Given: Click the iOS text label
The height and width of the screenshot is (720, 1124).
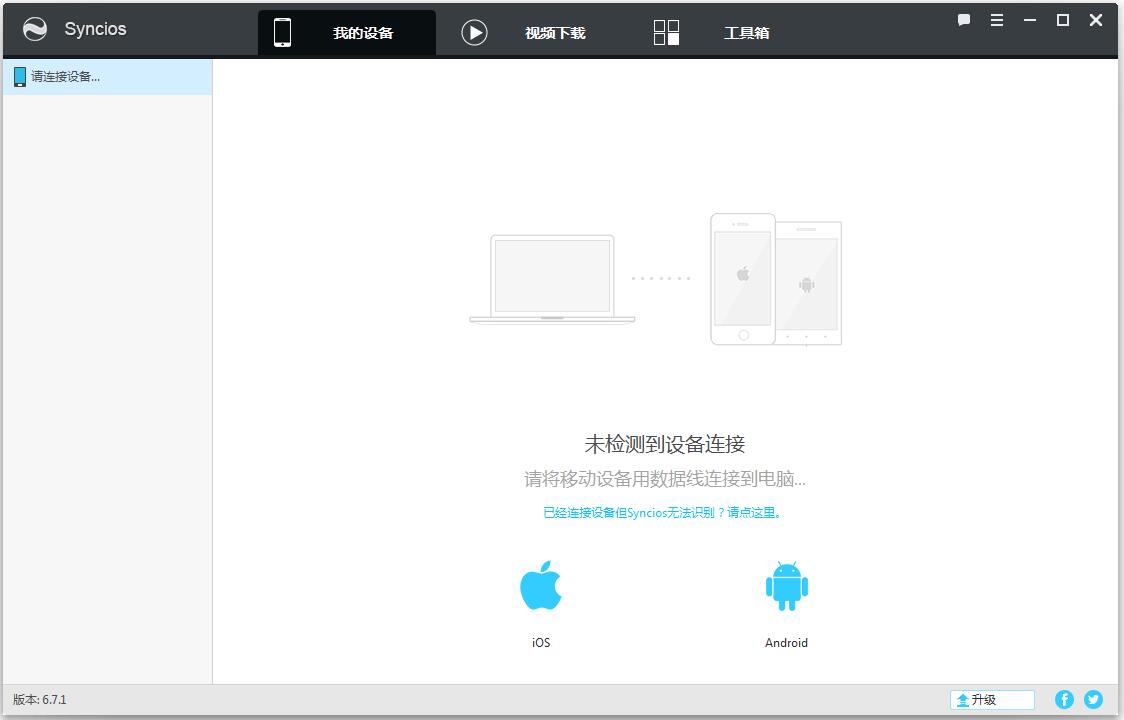Looking at the screenshot, I should coord(541,643).
